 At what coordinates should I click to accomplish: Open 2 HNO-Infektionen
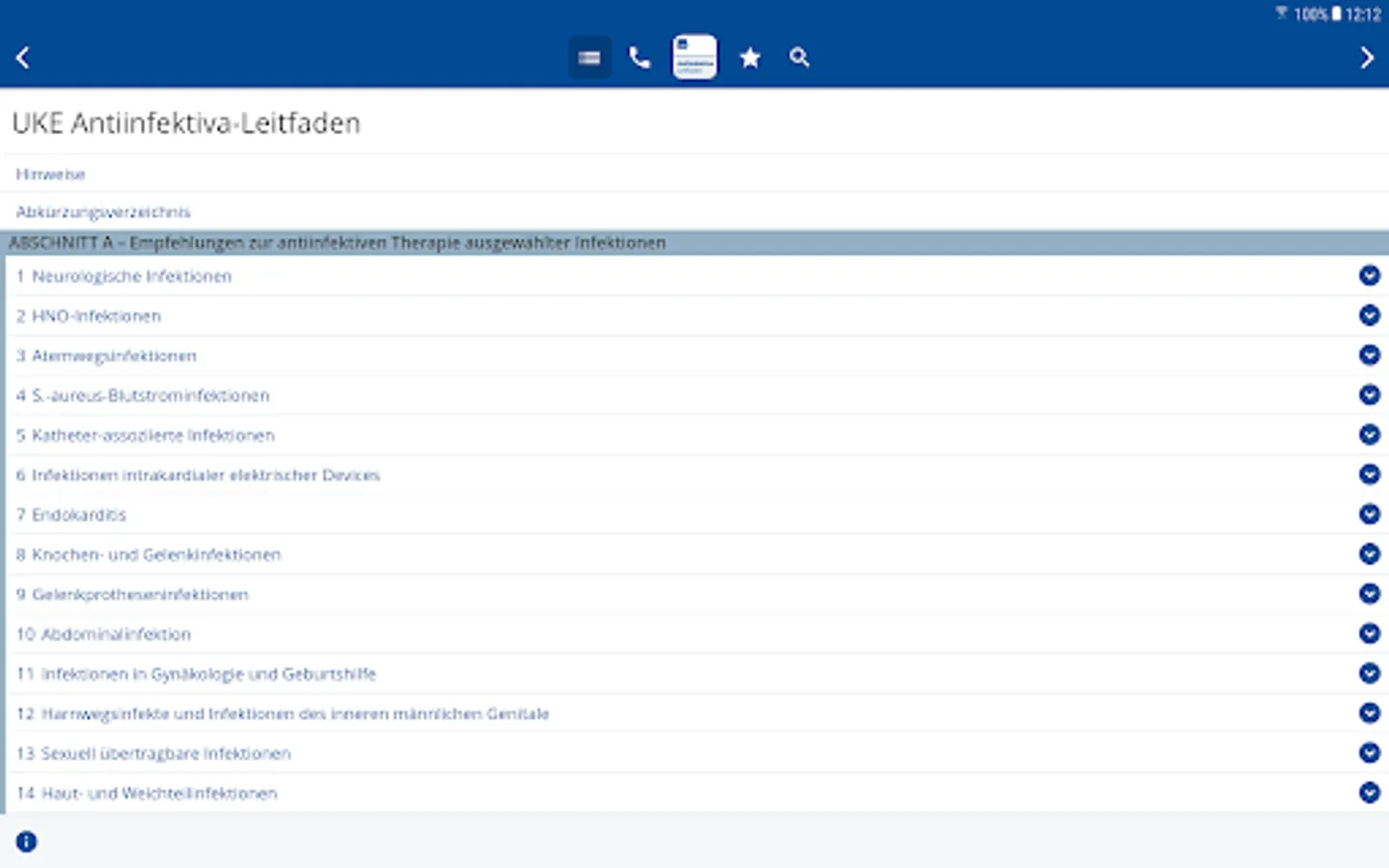[89, 316]
